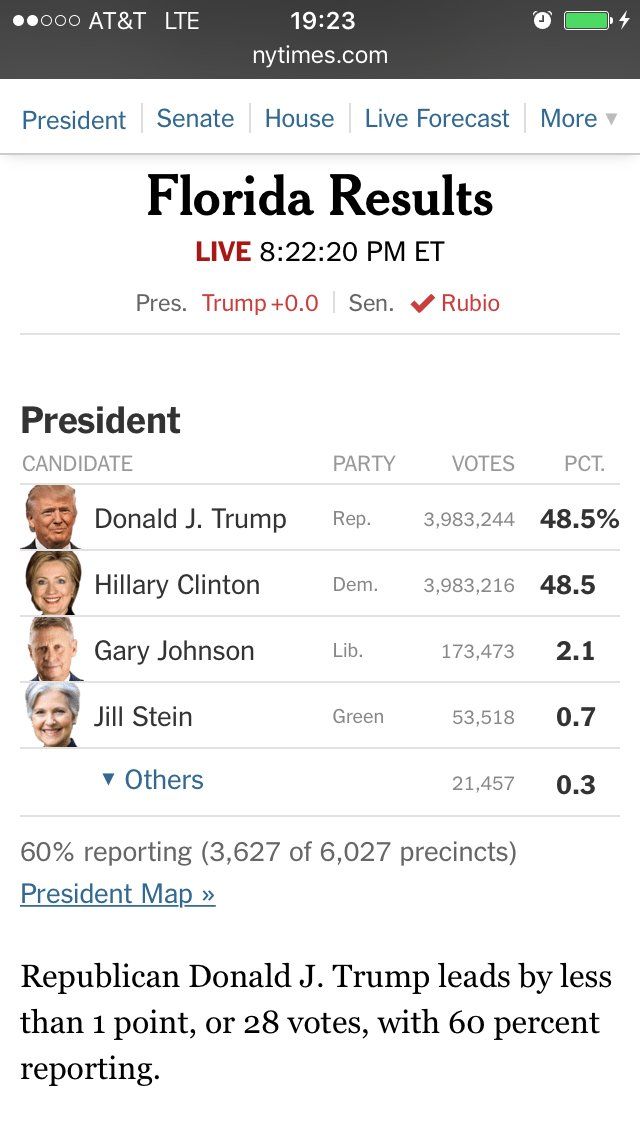Tap the green battery indicator icon
The image size is (640, 1136).
click(587, 20)
